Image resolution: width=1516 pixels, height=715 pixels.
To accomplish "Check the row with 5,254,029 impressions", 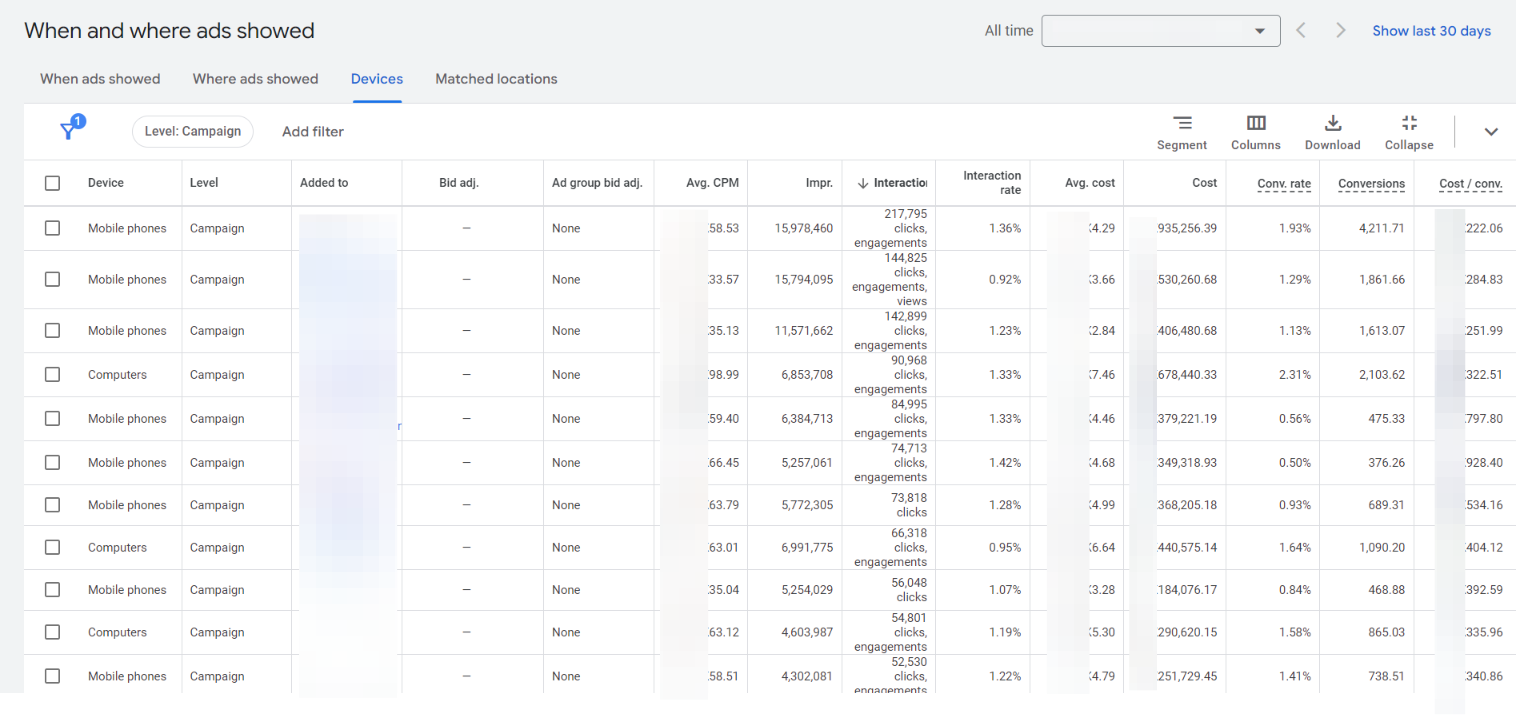I will (52, 589).
